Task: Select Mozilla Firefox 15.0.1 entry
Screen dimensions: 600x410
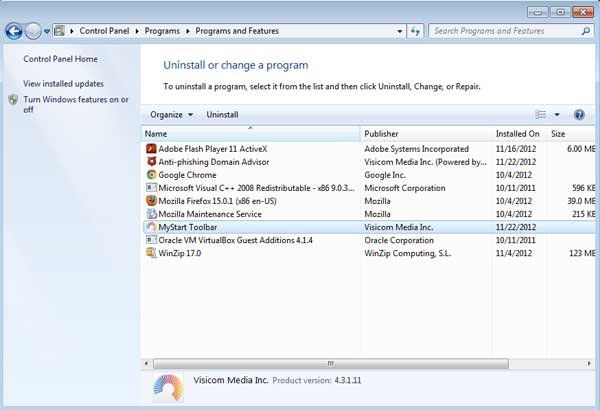Action: 217,201
